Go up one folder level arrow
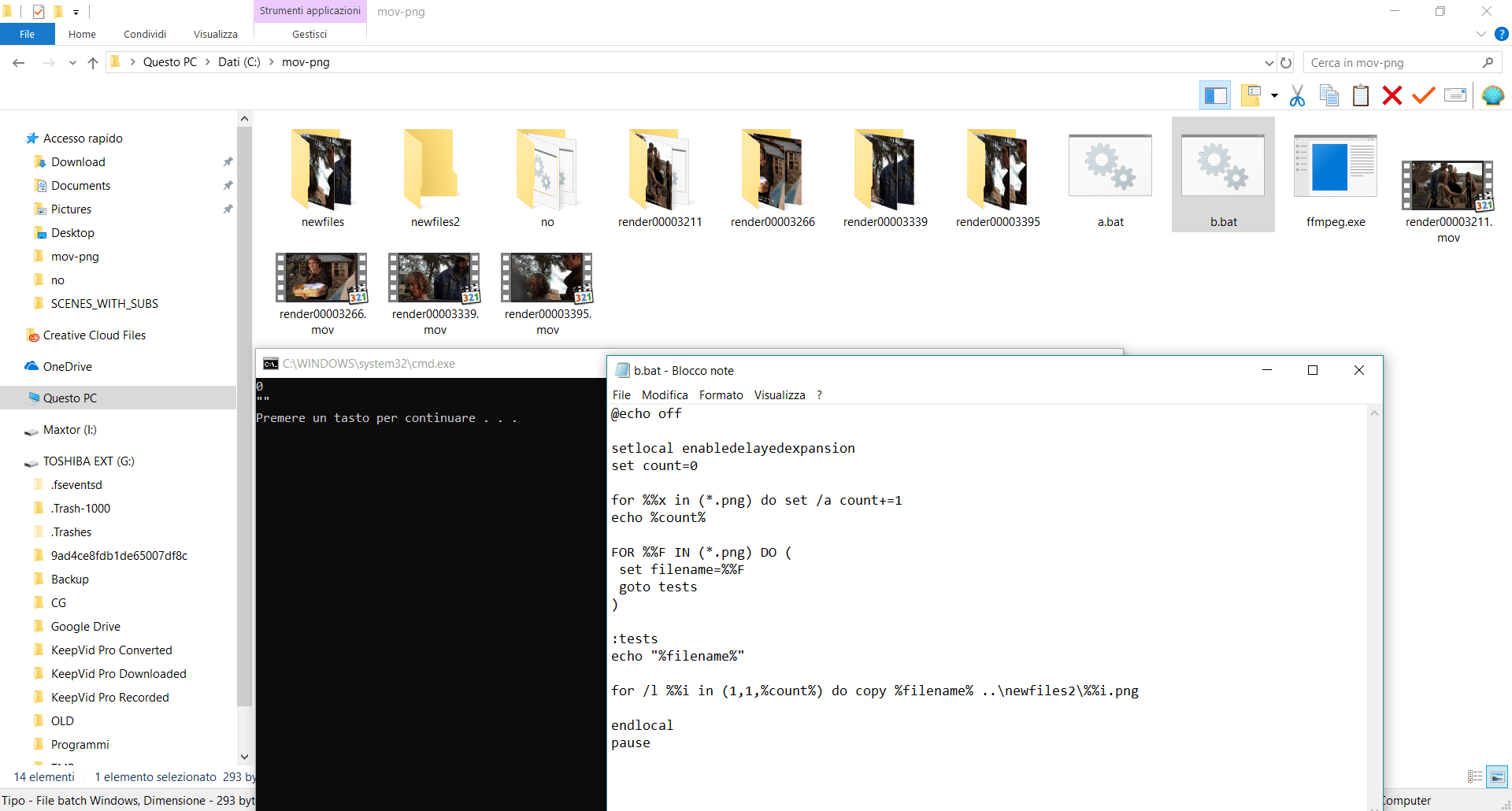 93,62
